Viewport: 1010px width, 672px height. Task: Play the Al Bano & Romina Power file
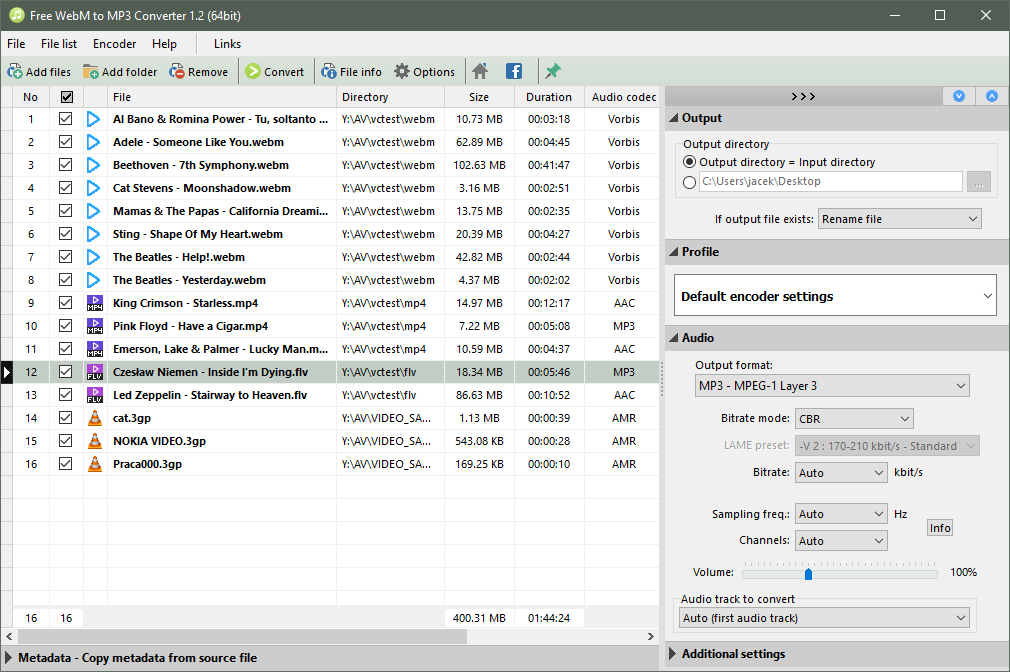point(93,119)
